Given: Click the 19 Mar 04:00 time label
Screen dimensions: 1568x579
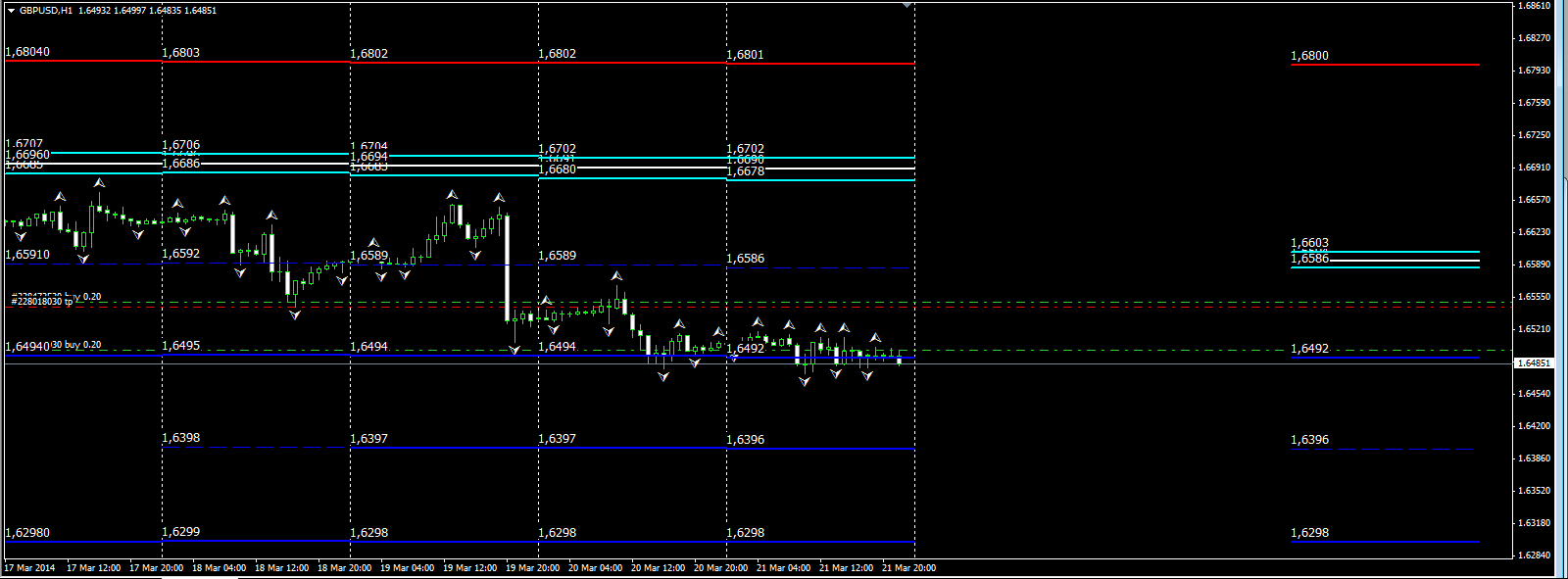Looking at the screenshot, I should point(407,568).
